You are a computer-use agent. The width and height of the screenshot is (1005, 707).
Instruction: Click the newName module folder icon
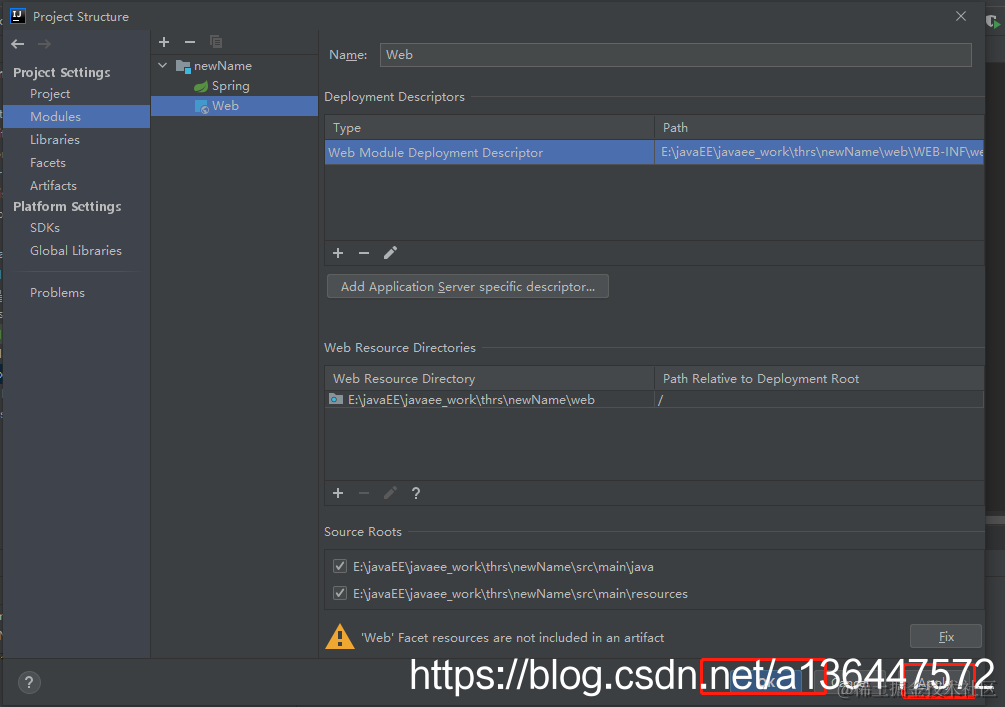(x=183, y=66)
